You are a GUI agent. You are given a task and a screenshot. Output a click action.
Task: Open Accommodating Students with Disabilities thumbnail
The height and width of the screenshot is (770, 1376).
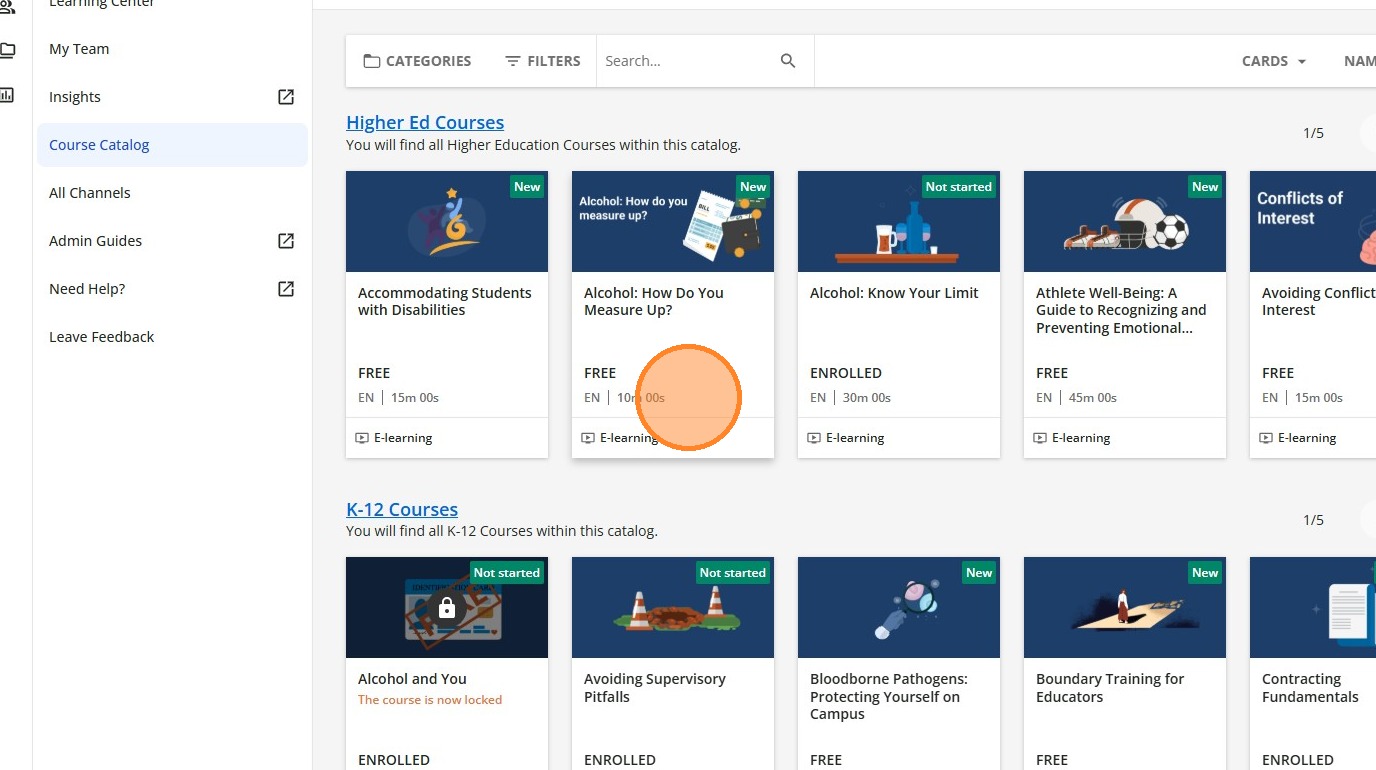[x=447, y=221]
